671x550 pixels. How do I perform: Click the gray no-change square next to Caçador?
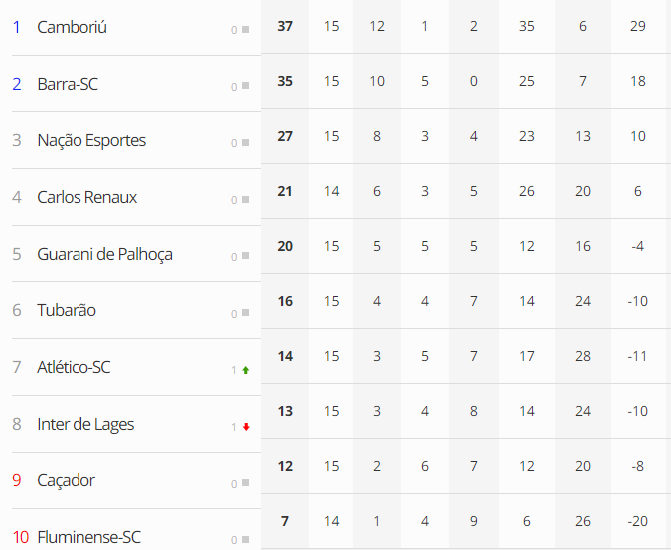coord(246,483)
